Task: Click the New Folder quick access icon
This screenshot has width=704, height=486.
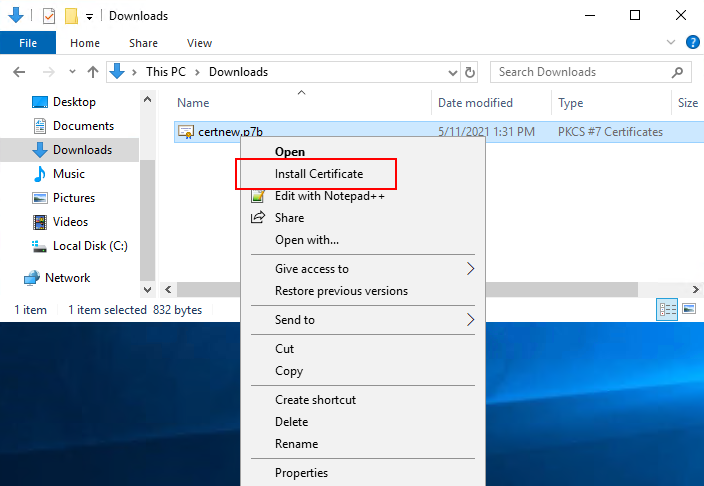Action: pos(71,16)
